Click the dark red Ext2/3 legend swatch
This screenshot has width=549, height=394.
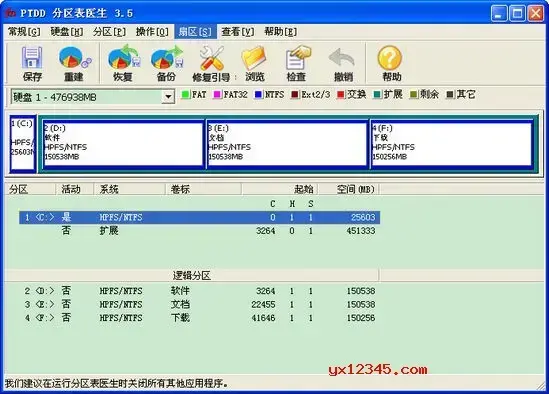click(x=295, y=95)
